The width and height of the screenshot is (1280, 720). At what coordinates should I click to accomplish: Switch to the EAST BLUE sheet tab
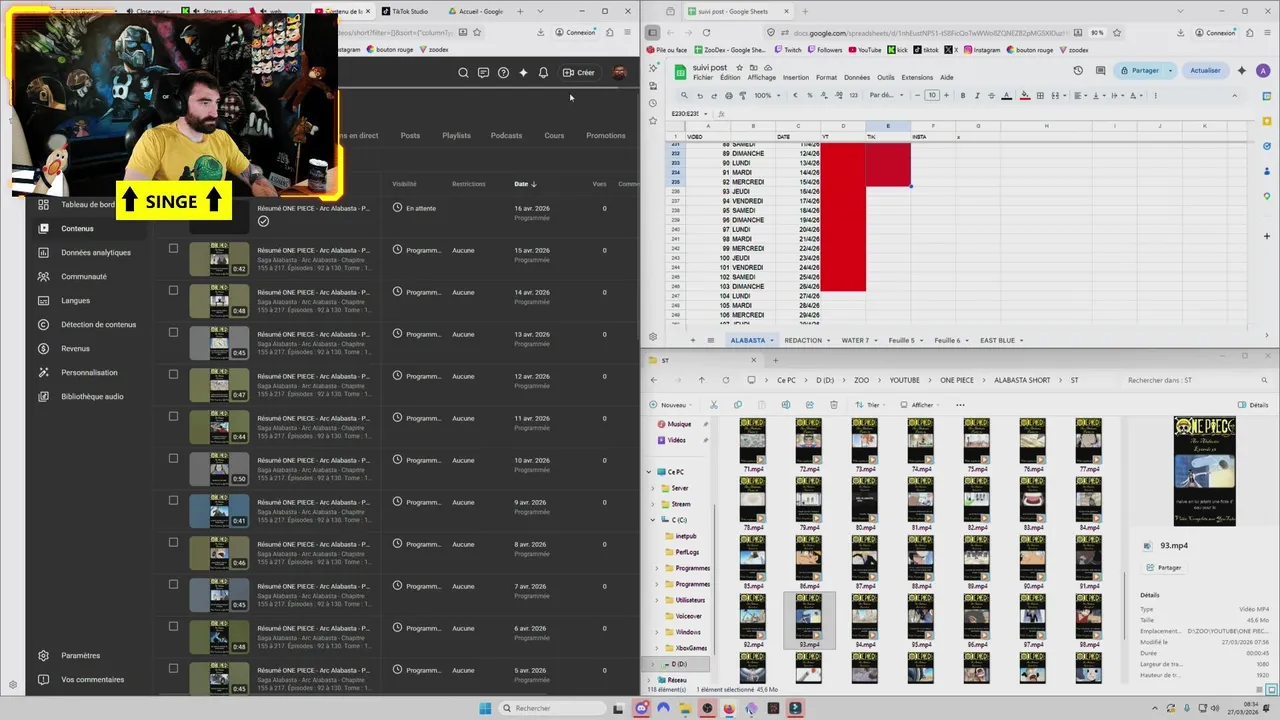[997, 340]
